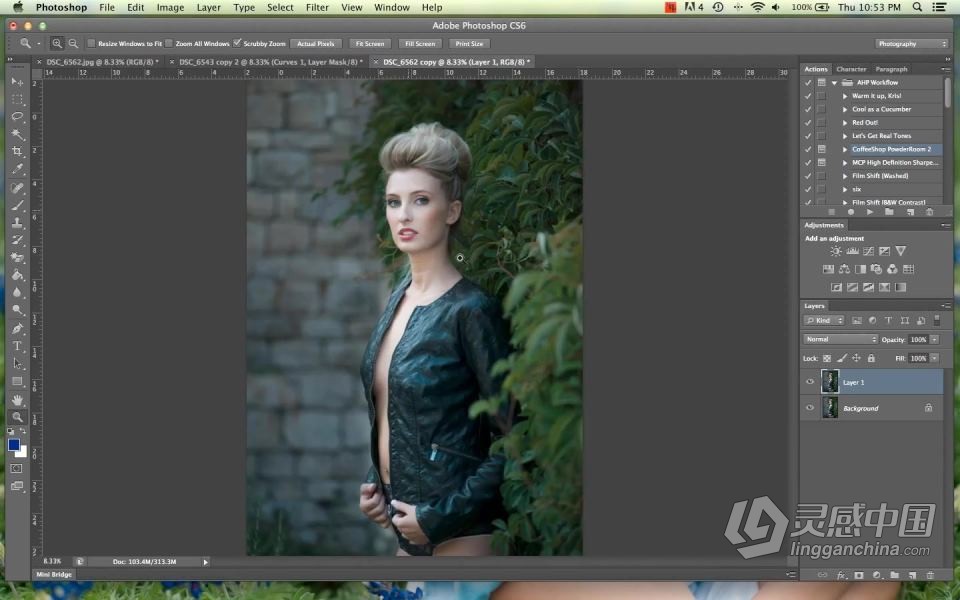Screen dimensions: 960x600
Task: Create a new layer
Action: [912, 575]
